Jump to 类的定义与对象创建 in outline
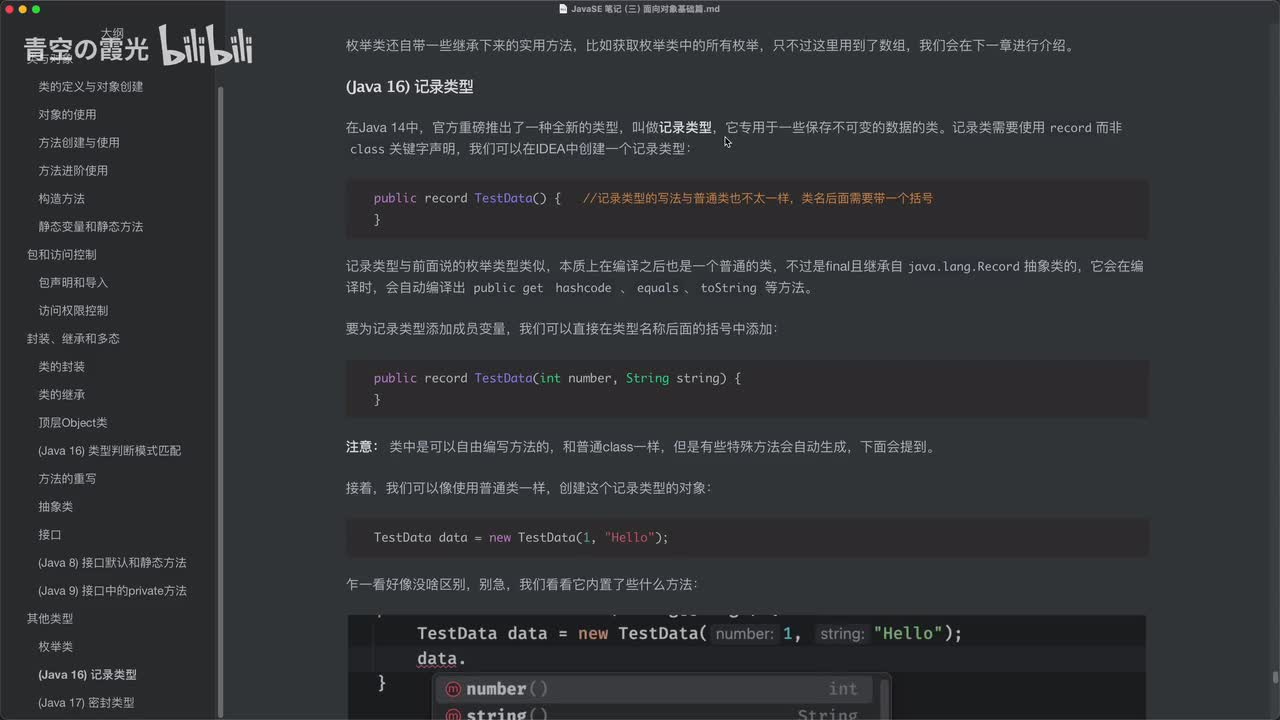The width and height of the screenshot is (1280, 720). coord(91,87)
